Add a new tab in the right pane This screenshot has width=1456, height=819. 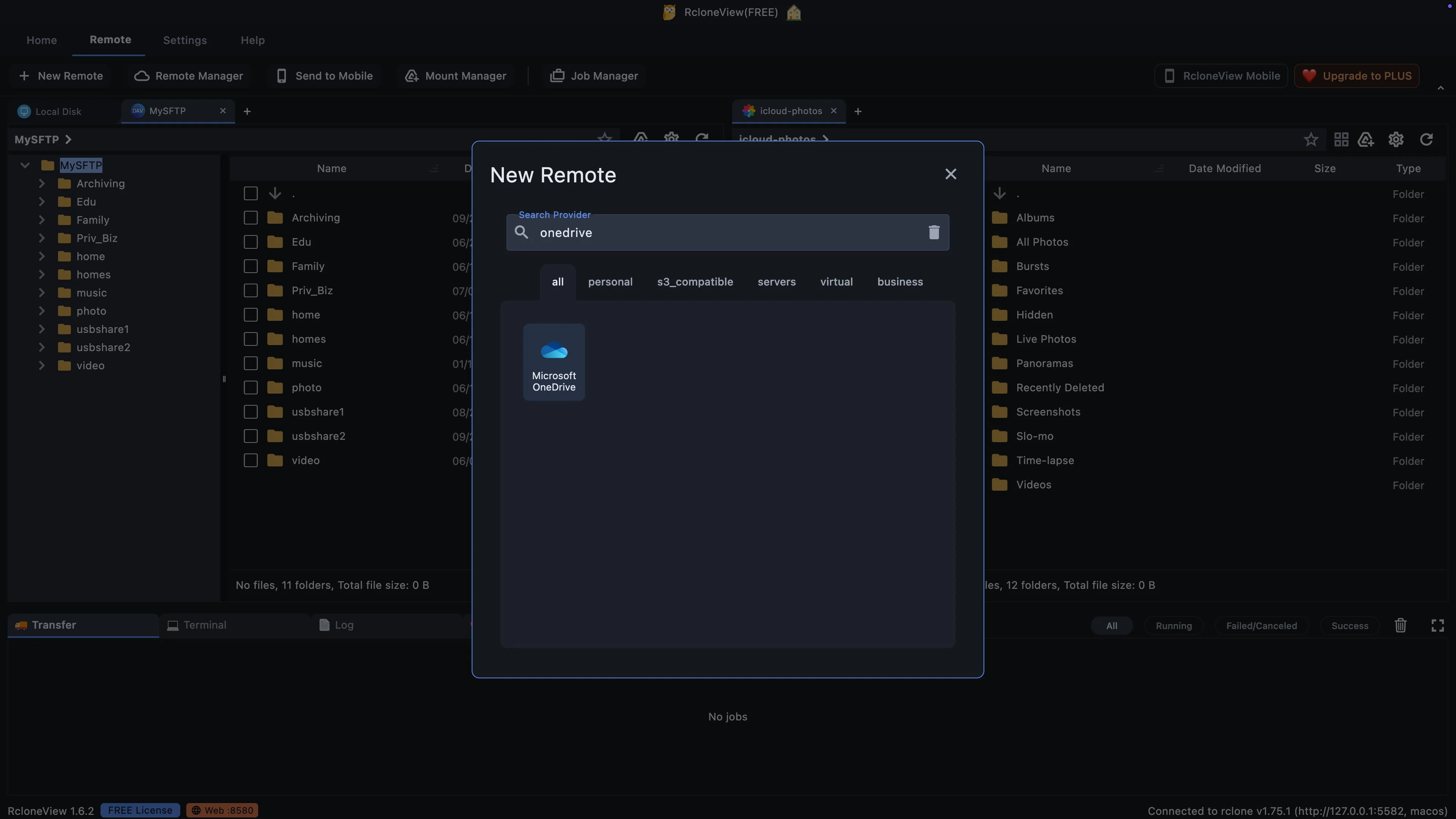tap(857, 111)
